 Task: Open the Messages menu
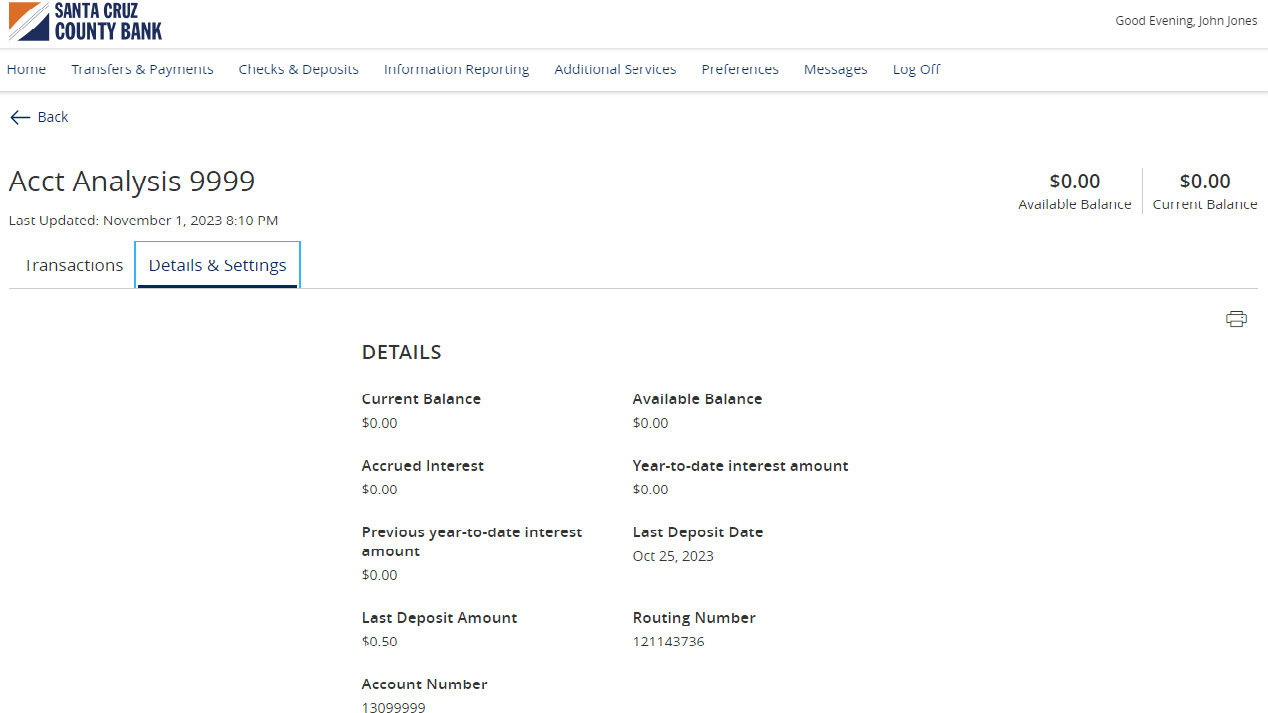tap(835, 69)
